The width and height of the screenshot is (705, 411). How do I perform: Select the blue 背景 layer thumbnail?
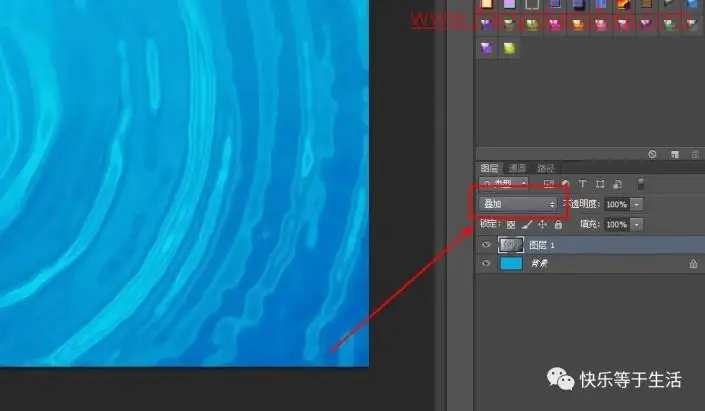click(511, 264)
